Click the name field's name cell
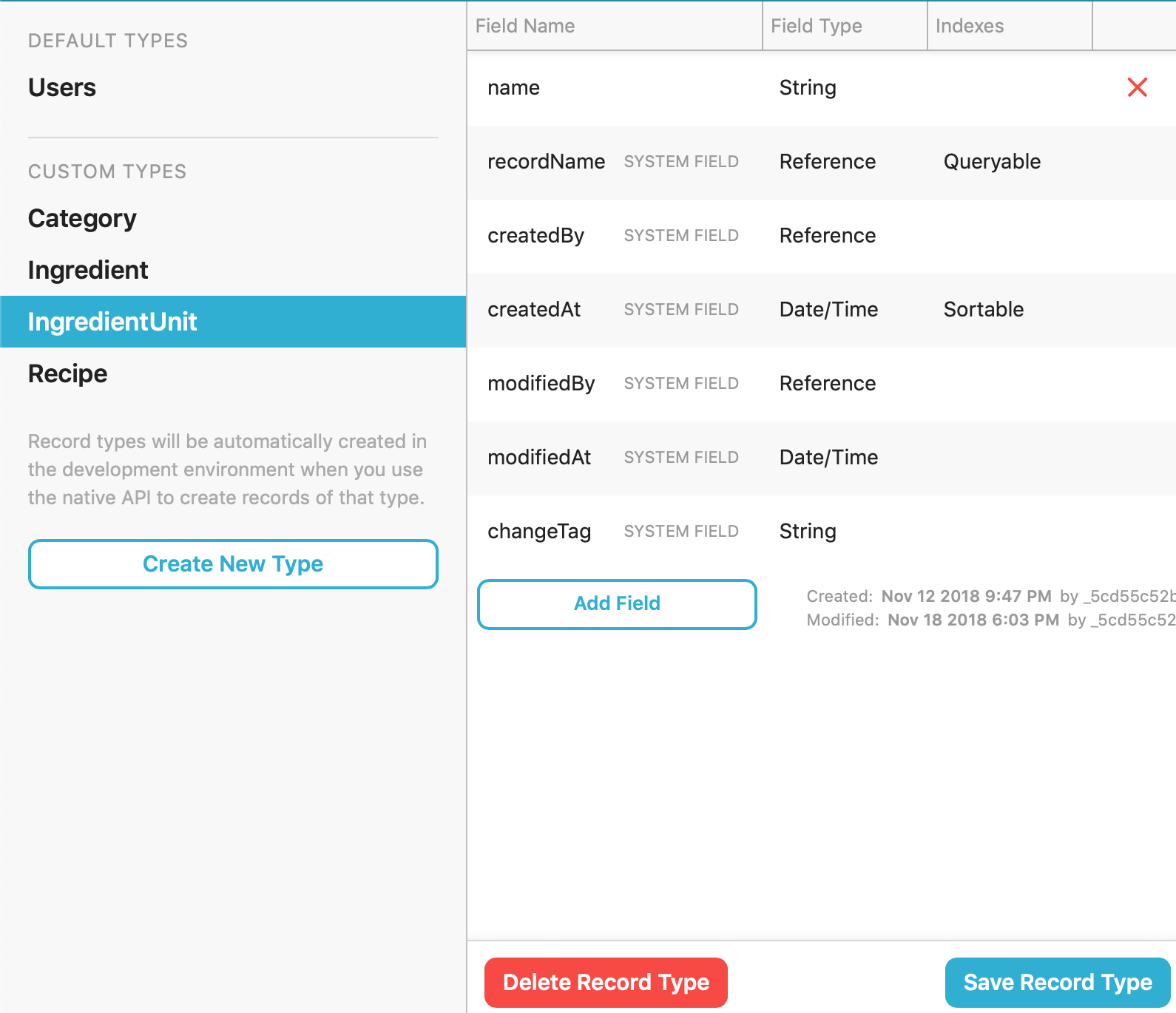Image resolution: width=1176 pixels, height=1013 pixels. [514, 88]
